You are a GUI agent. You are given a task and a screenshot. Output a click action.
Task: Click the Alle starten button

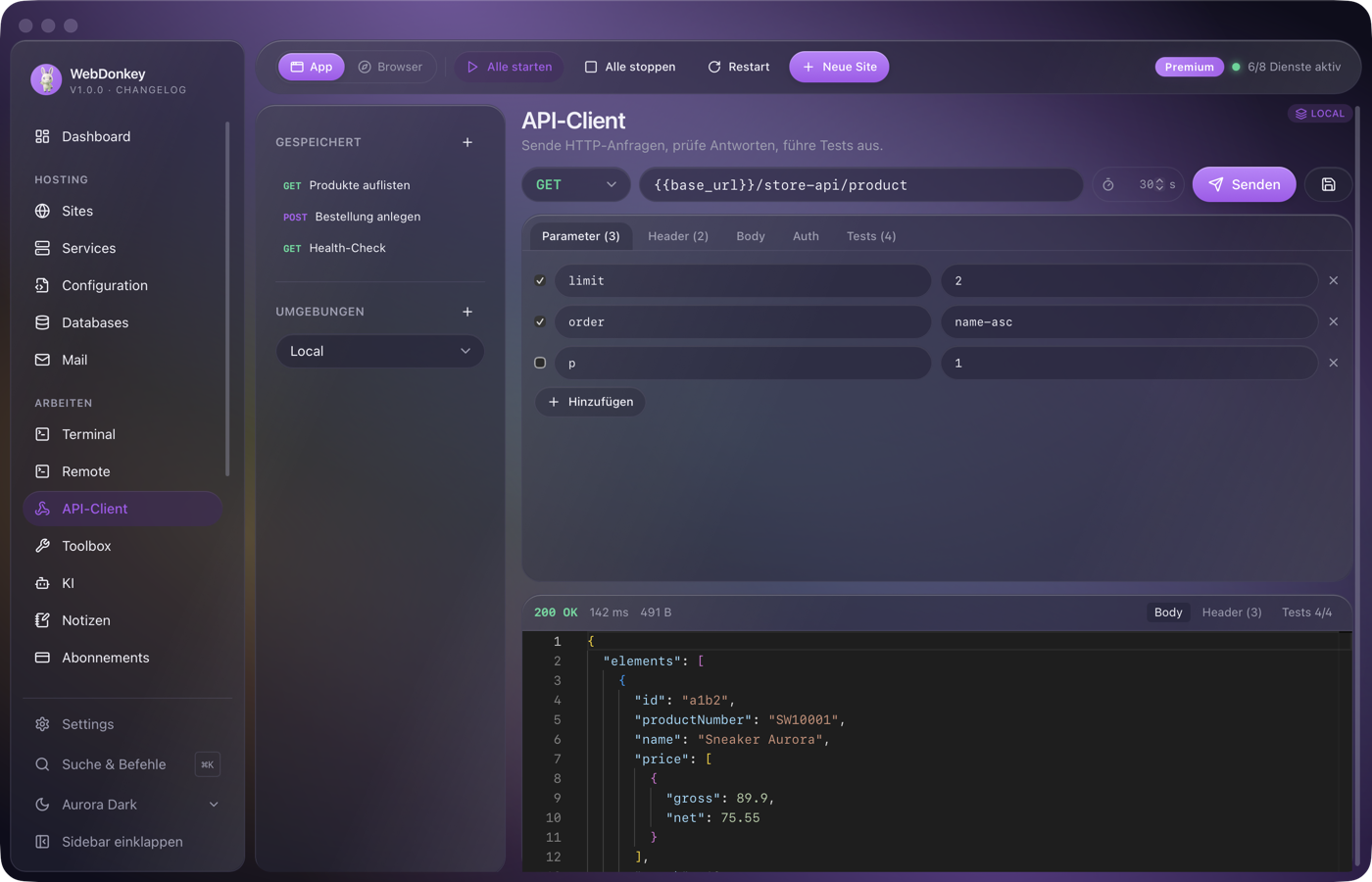pyautogui.click(x=510, y=67)
